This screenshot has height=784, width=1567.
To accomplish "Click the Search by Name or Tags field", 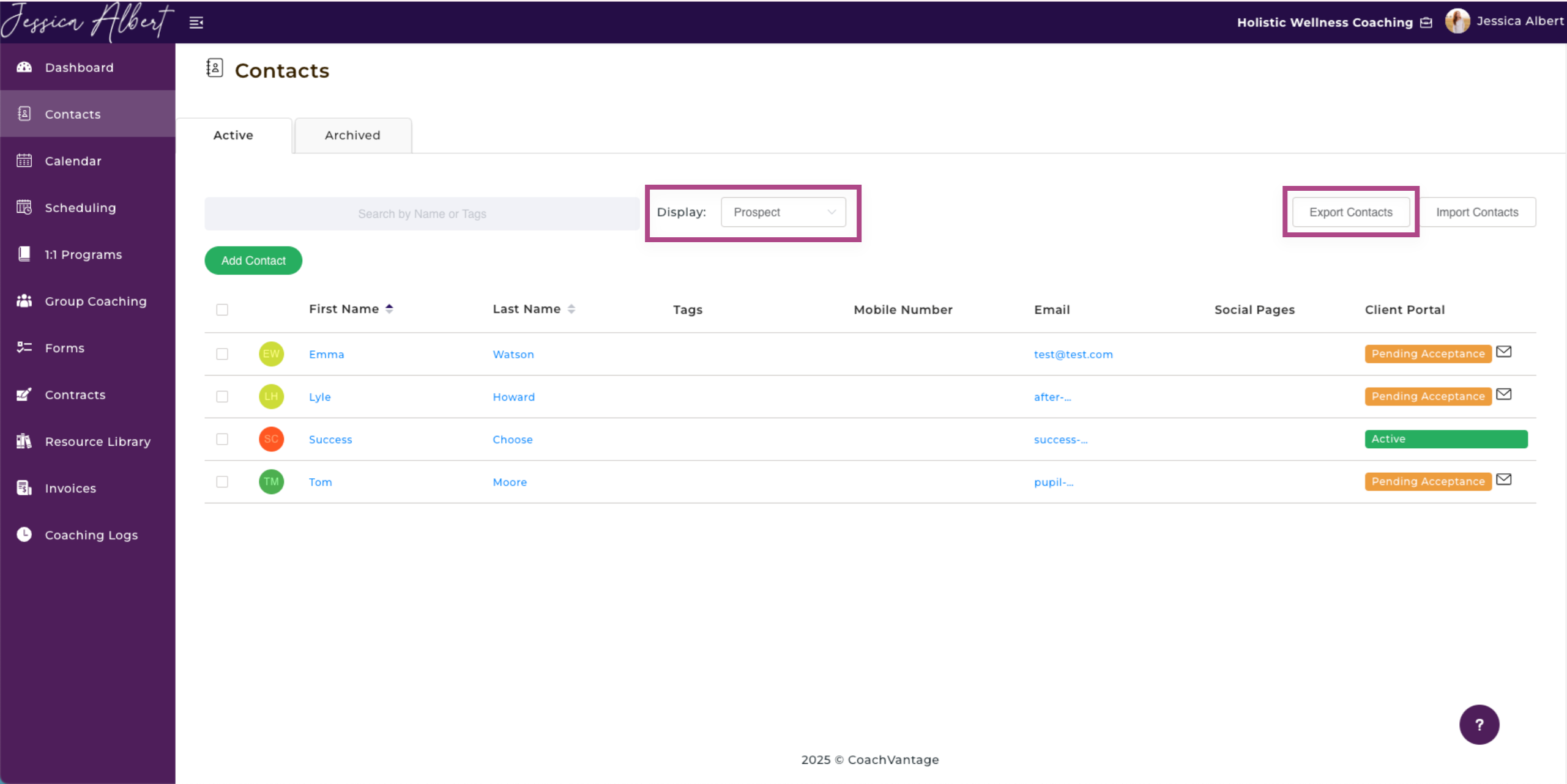I will point(422,213).
